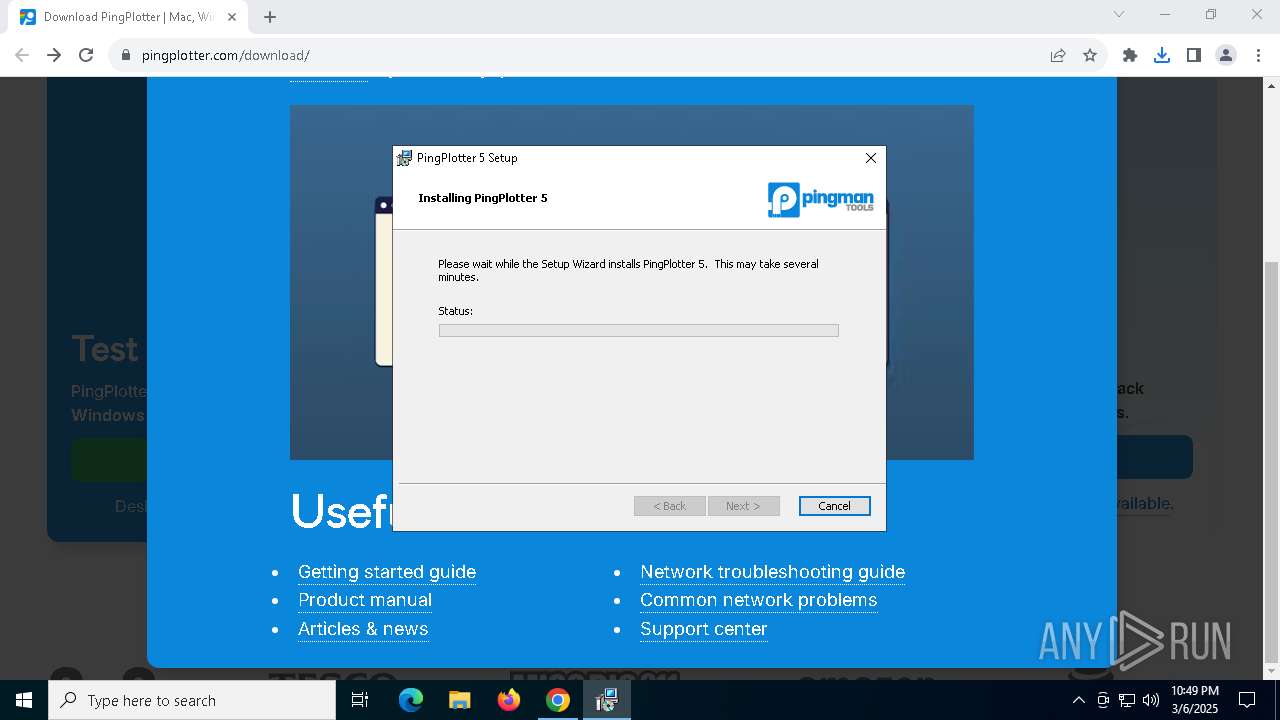Screen dimensions: 1280x720
Task: Click the volume speaker tray icon
Action: (x=1151, y=700)
